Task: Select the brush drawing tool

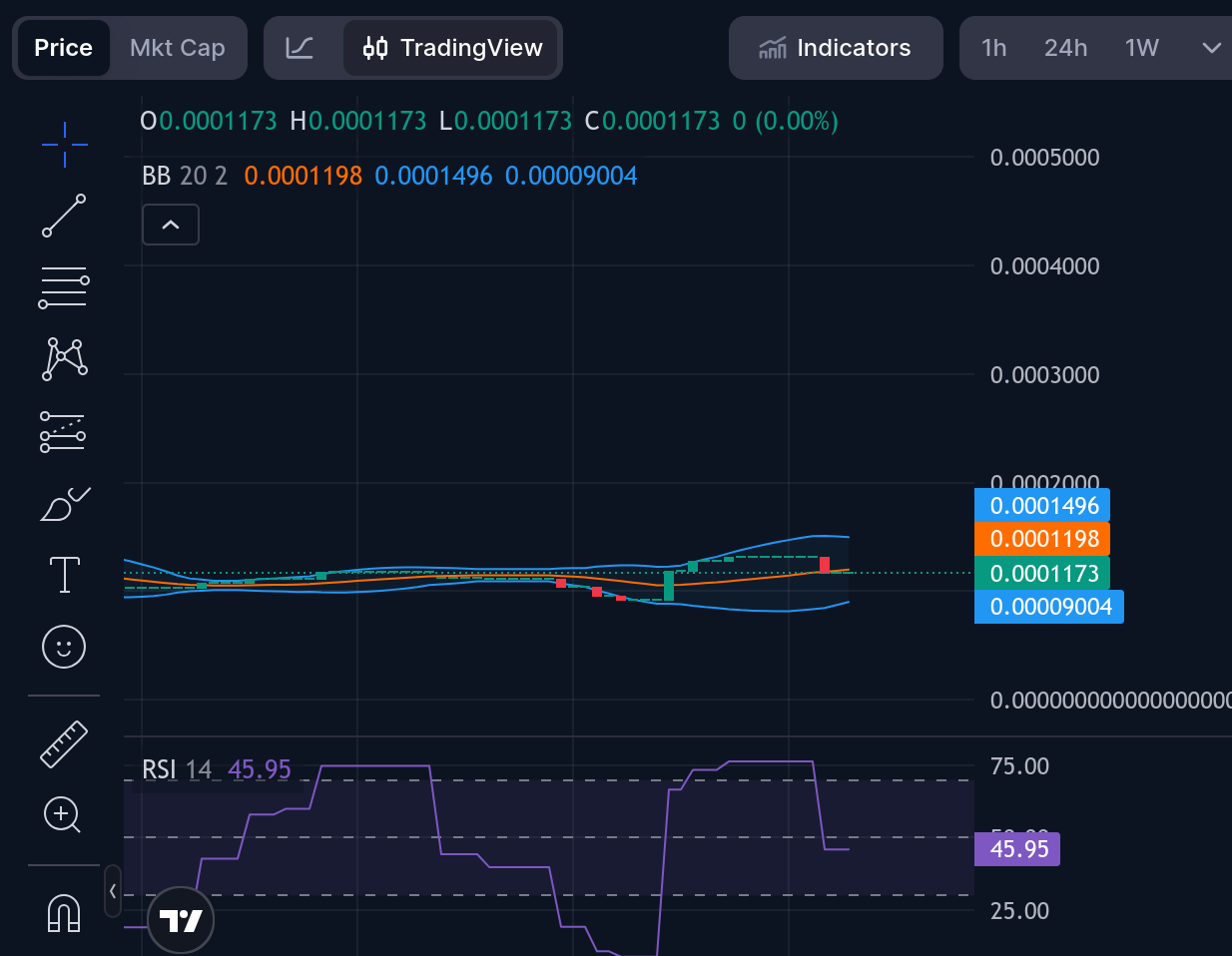Action: point(64,504)
